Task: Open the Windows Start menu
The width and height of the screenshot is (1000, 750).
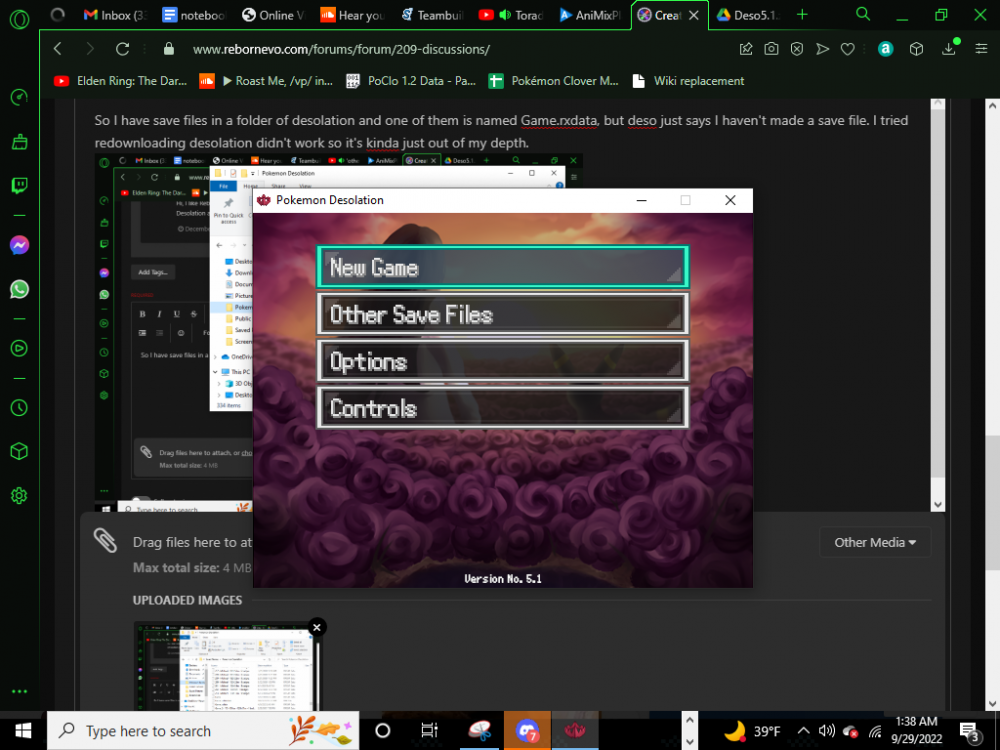Action: 23,731
